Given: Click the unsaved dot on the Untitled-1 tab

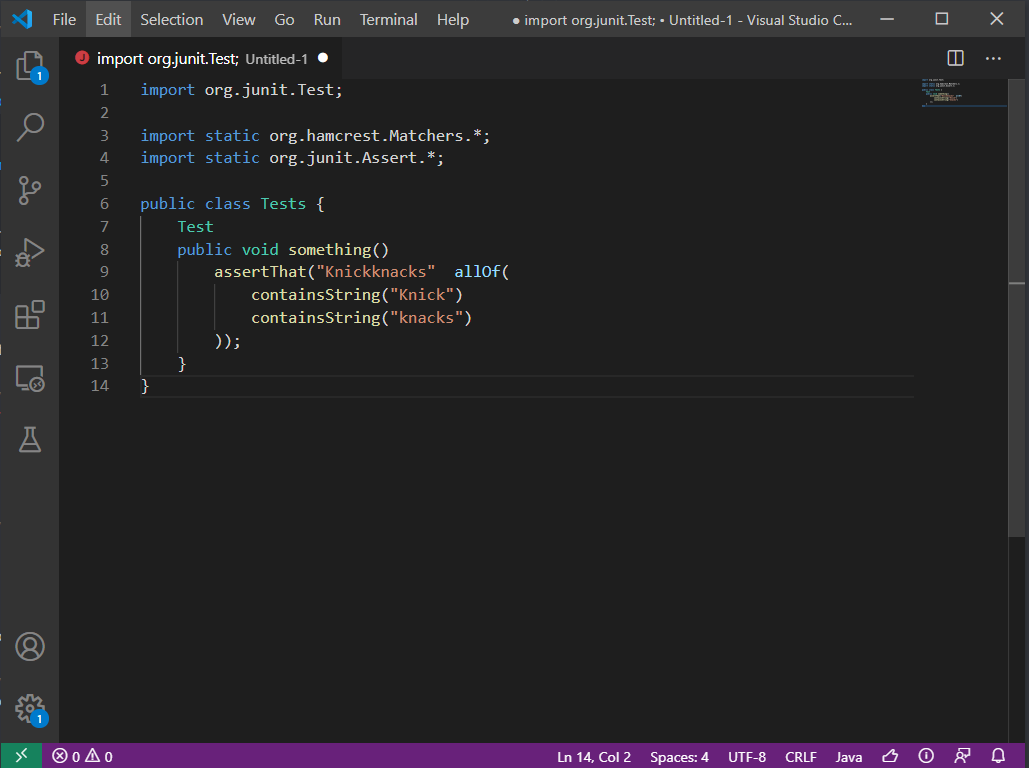Looking at the screenshot, I should [x=323, y=58].
